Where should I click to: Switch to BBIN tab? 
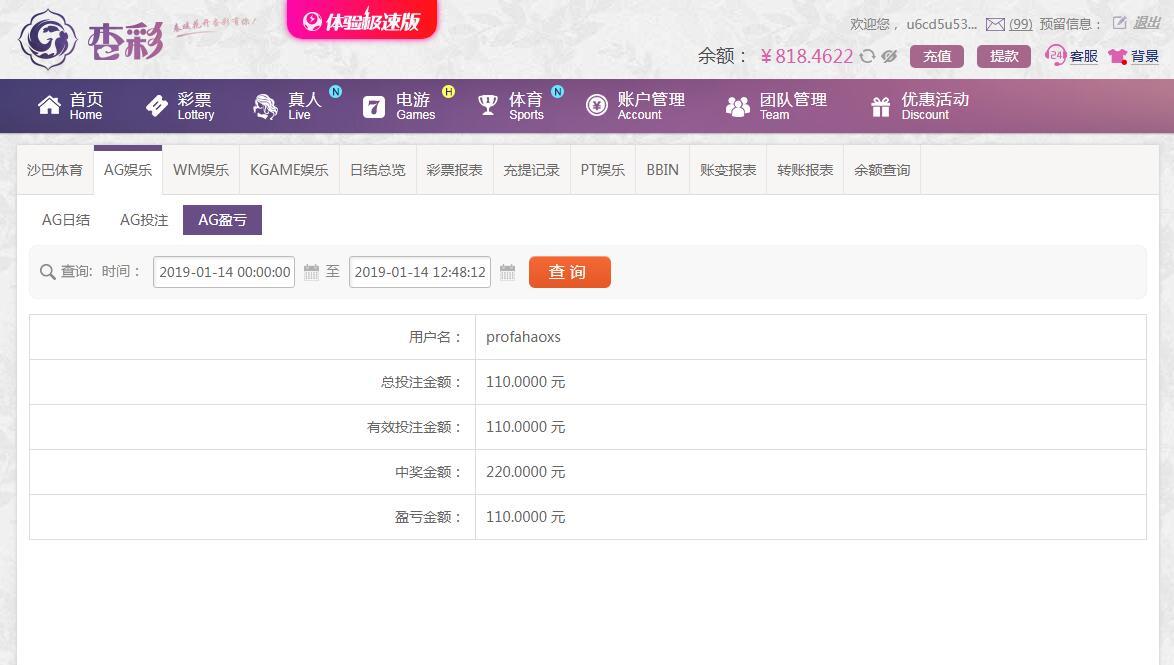[x=663, y=170]
